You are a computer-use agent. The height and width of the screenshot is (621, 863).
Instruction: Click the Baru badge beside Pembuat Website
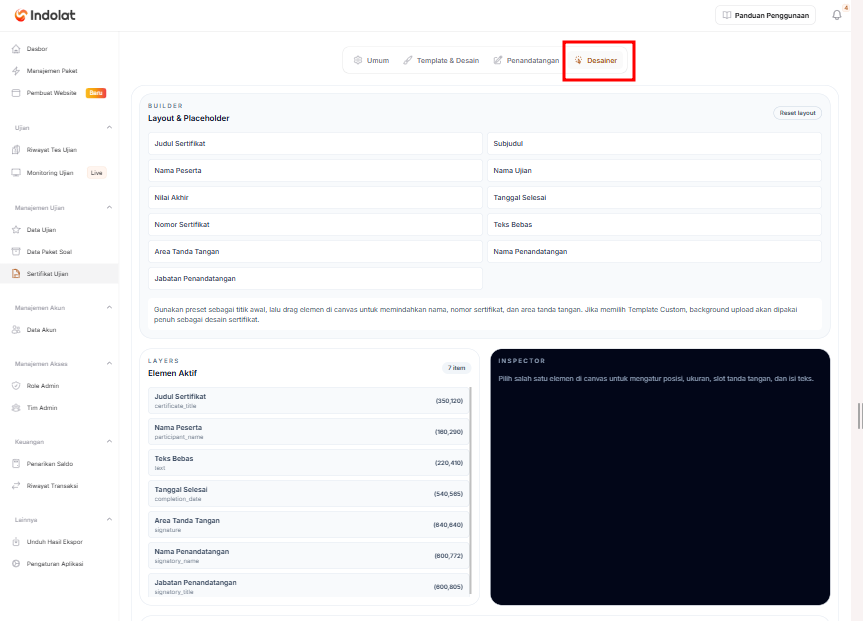pos(96,93)
